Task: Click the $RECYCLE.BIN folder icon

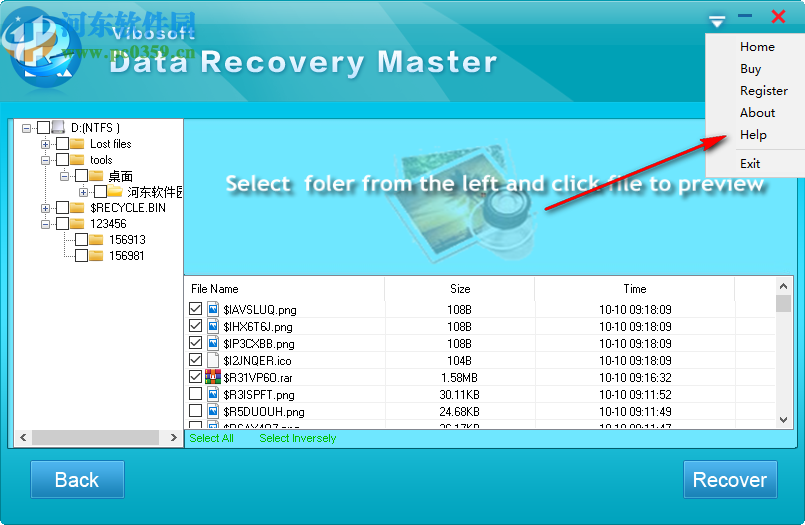Action: point(77,207)
